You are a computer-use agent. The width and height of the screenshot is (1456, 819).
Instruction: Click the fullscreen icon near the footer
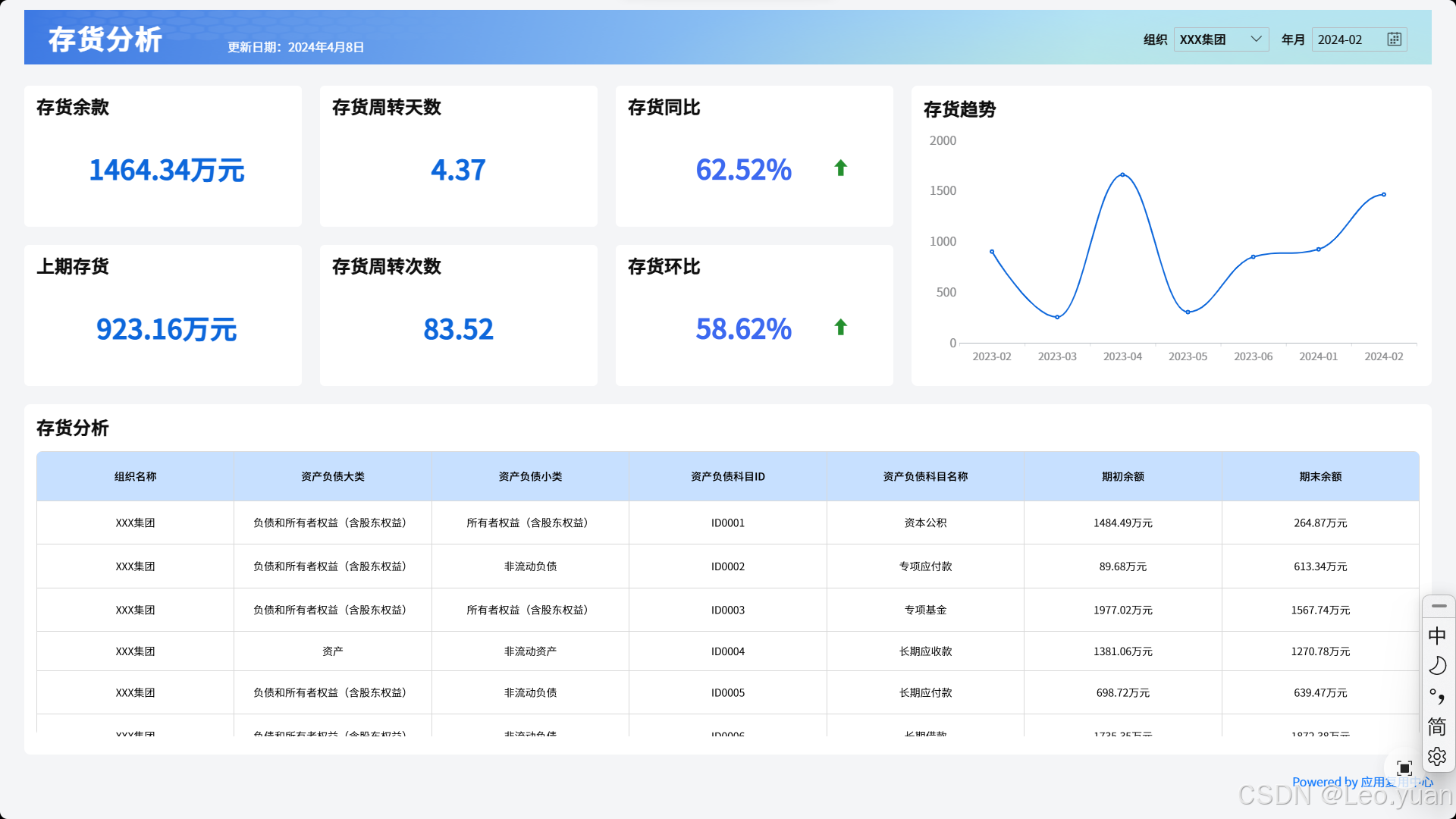click(x=1404, y=768)
